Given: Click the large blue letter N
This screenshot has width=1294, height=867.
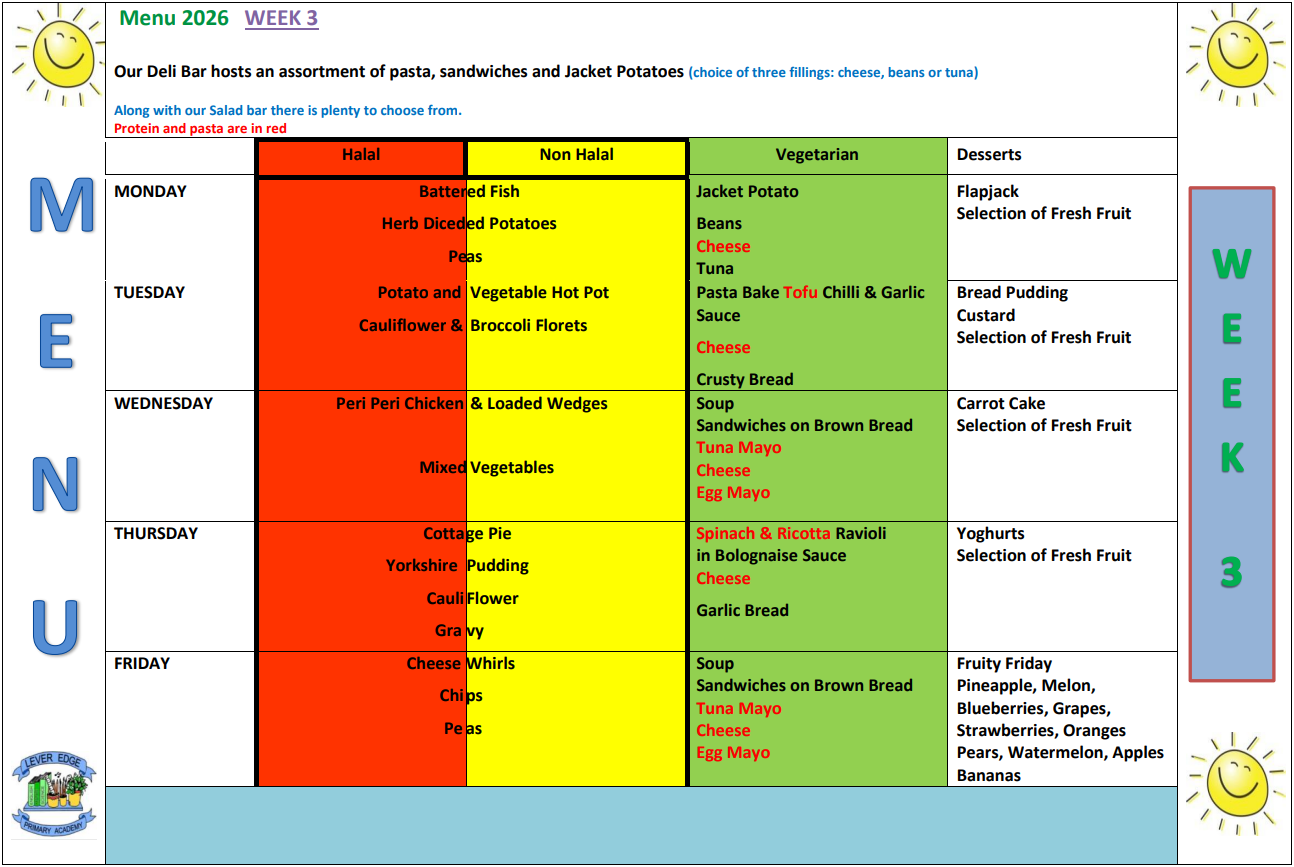Looking at the screenshot, I should point(55,486).
